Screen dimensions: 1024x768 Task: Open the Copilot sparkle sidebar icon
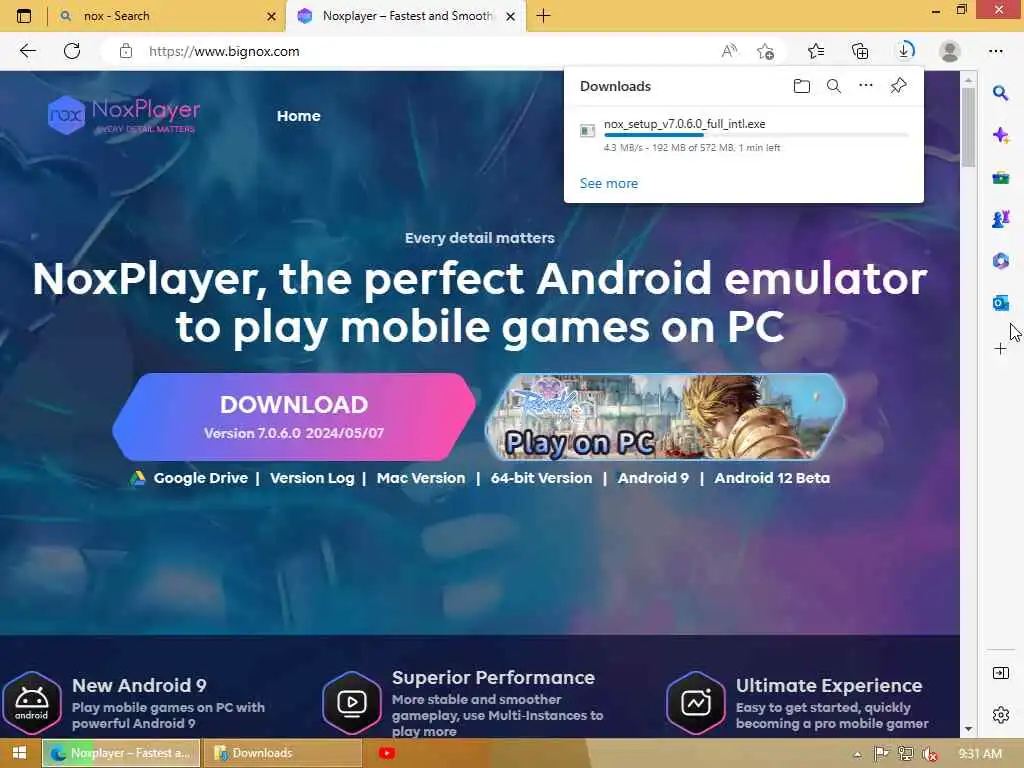point(1000,135)
